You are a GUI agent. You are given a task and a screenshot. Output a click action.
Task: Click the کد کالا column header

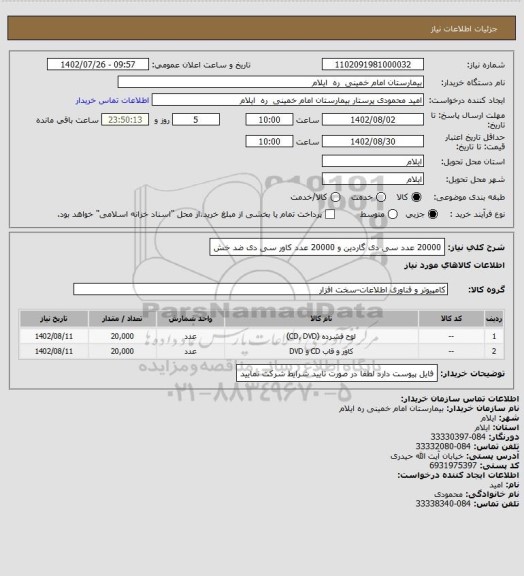(x=451, y=319)
